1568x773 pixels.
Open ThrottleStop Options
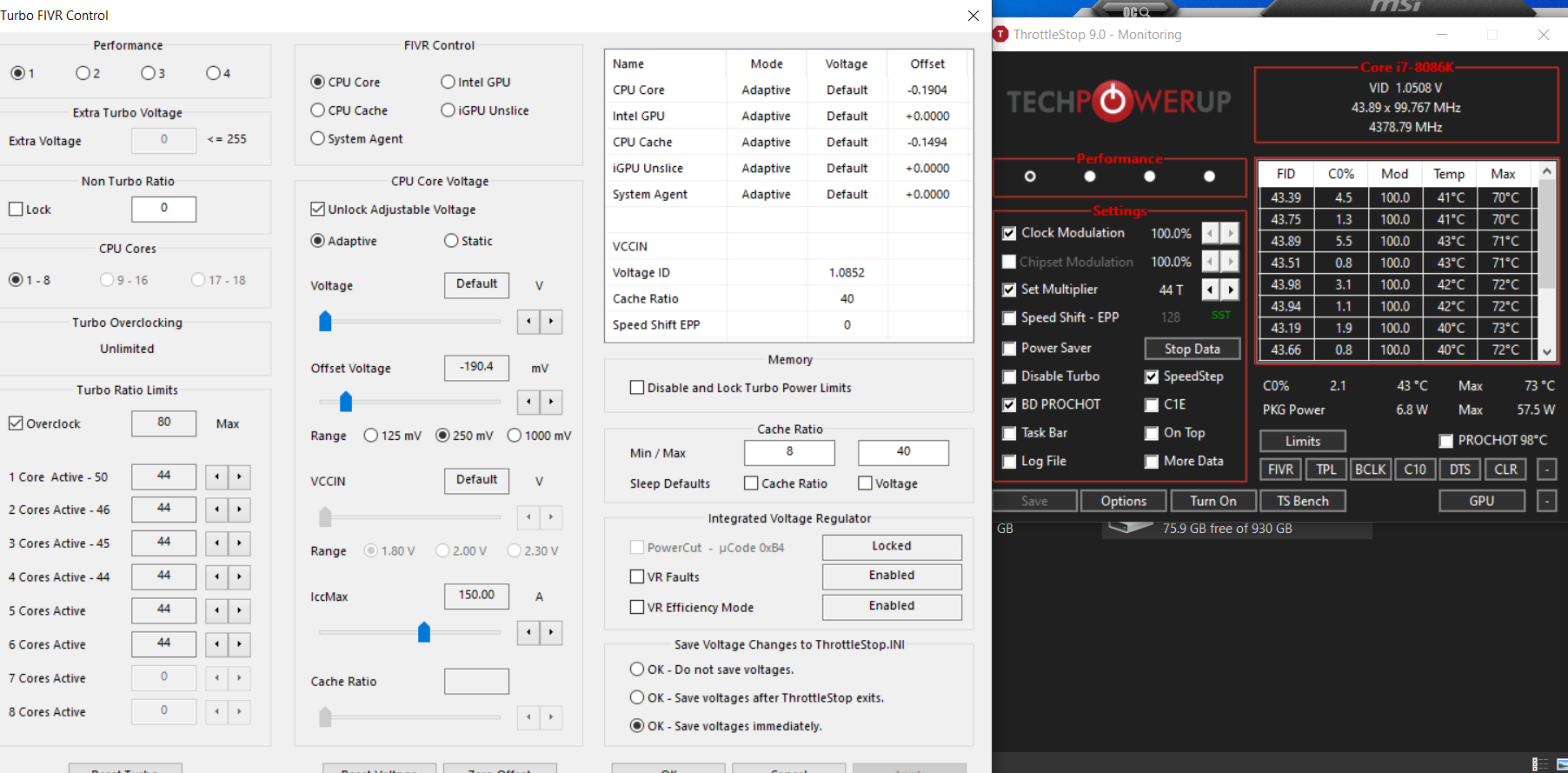click(x=1124, y=501)
